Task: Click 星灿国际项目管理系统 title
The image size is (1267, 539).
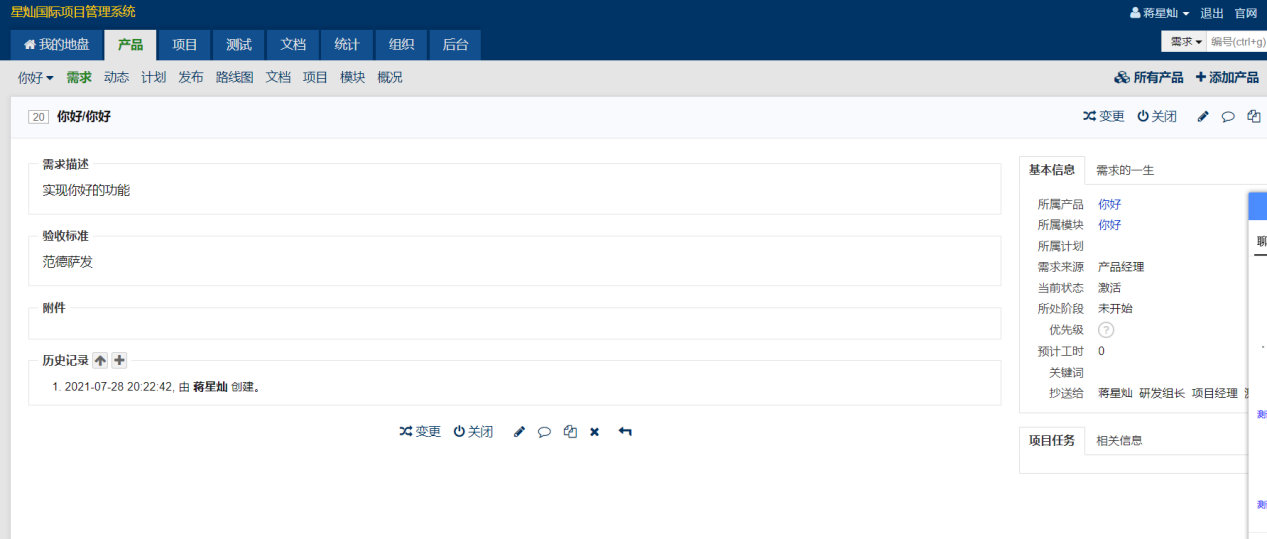Action: 73,12
